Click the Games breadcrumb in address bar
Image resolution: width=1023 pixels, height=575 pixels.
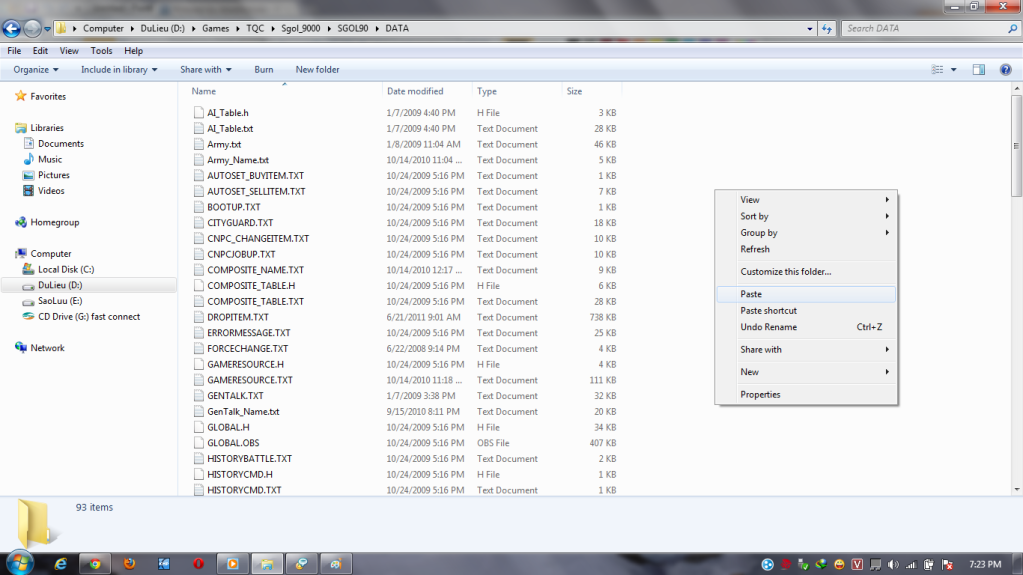pyautogui.click(x=215, y=29)
